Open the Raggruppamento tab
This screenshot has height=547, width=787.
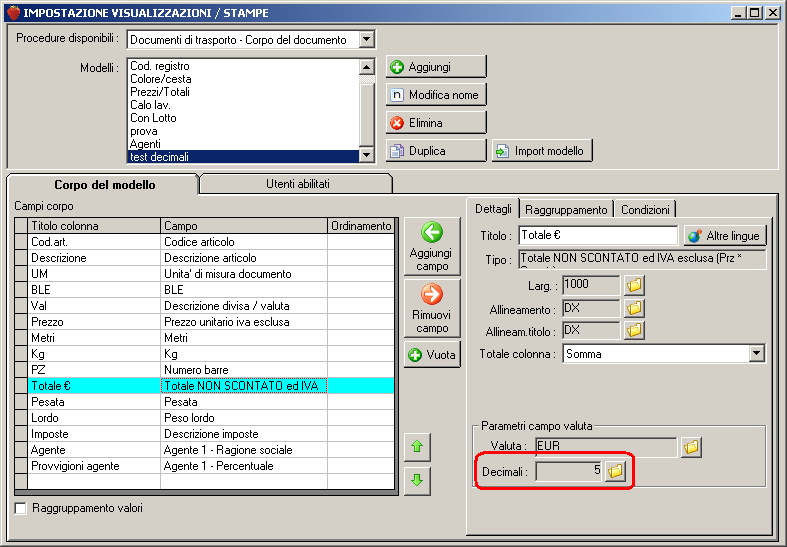566,210
